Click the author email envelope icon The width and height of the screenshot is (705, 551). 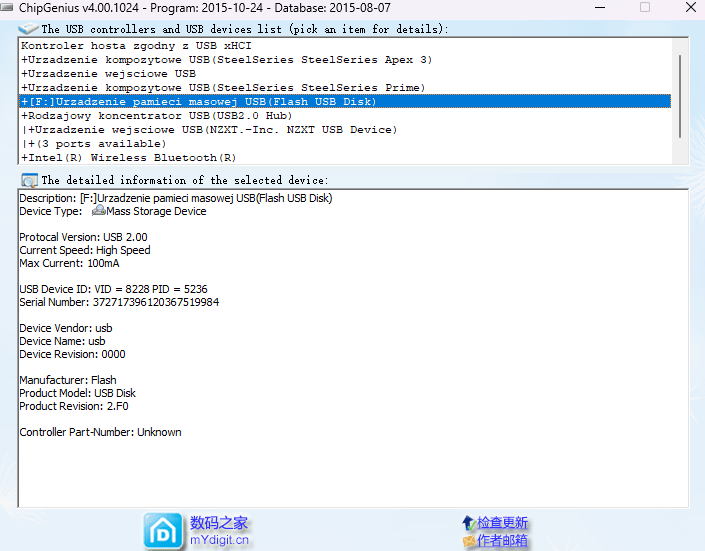[469, 540]
